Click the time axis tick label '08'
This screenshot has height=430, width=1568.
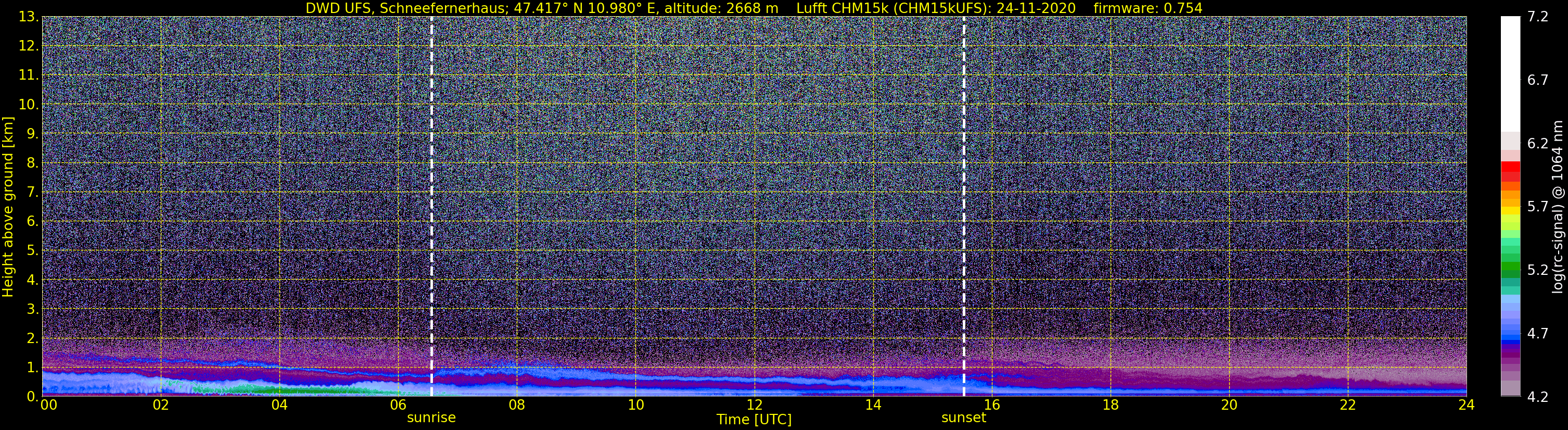coord(517,405)
